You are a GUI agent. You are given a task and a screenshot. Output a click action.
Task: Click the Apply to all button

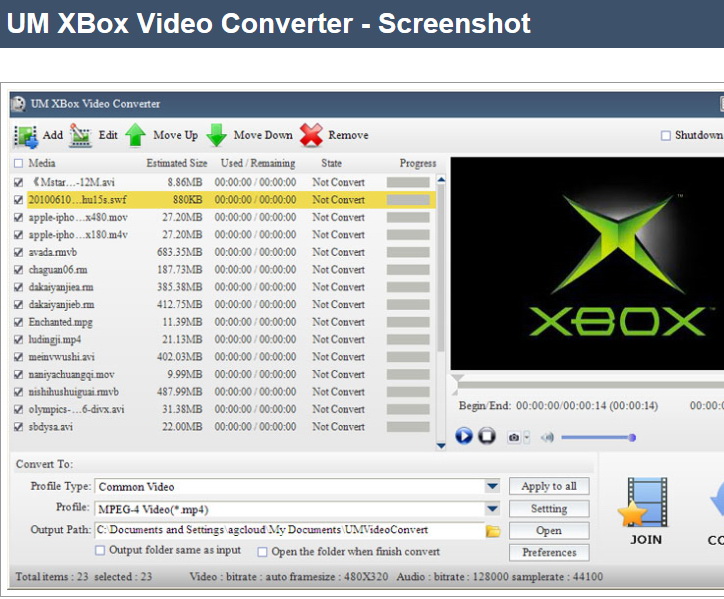point(549,486)
